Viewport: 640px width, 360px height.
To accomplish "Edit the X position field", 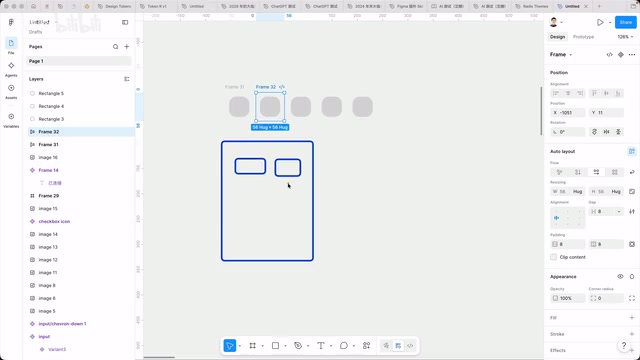I will pyautogui.click(x=567, y=113).
